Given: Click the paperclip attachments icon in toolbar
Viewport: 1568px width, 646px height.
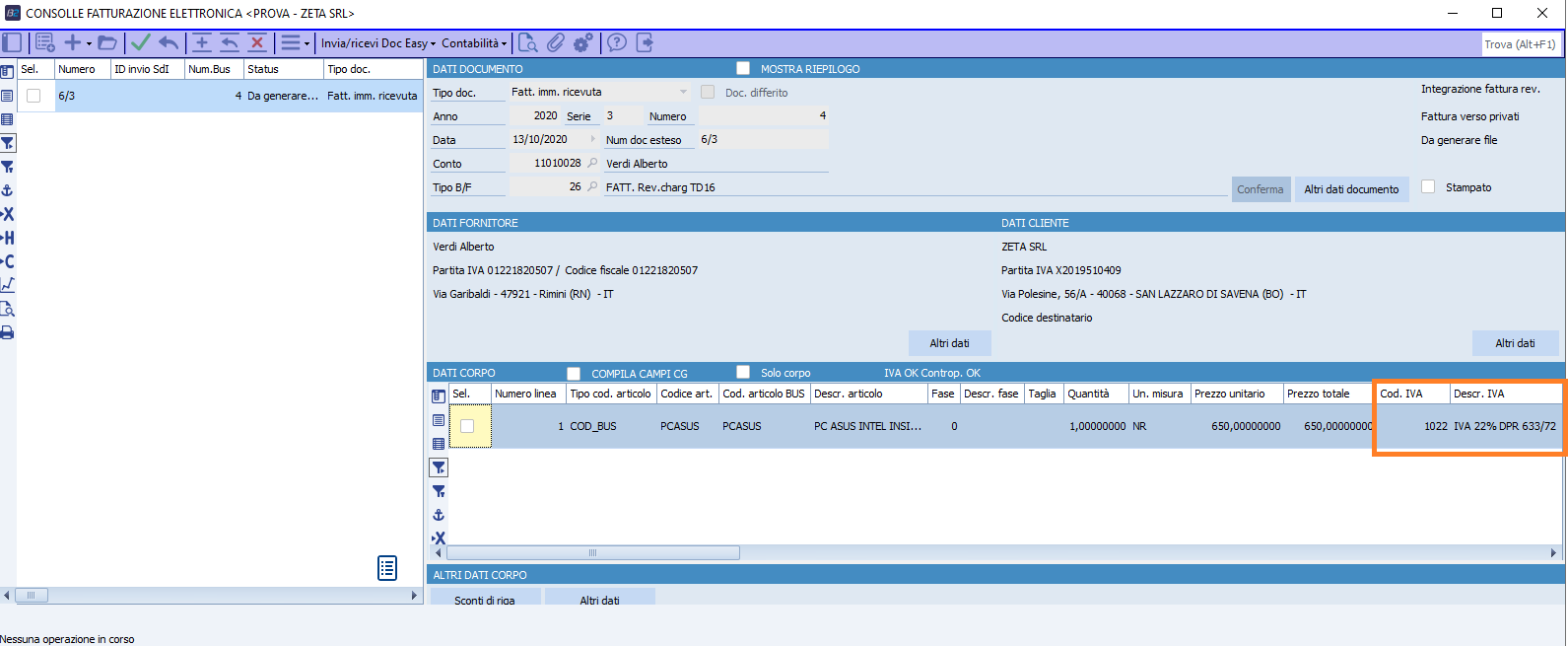Looking at the screenshot, I should click(556, 42).
